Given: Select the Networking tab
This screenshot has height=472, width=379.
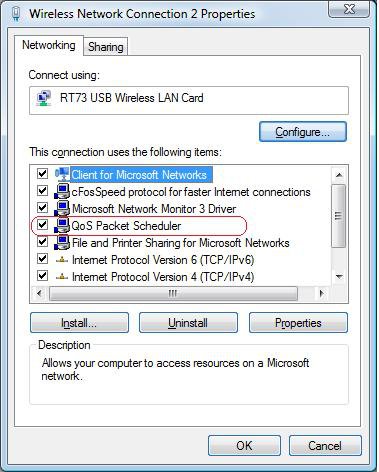Looking at the screenshot, I should 49,45.
